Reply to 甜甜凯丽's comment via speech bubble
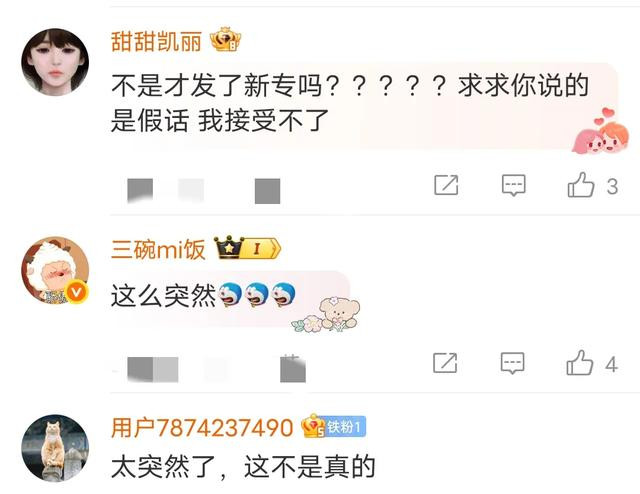640x494 pixels. (x=513, y=185)
